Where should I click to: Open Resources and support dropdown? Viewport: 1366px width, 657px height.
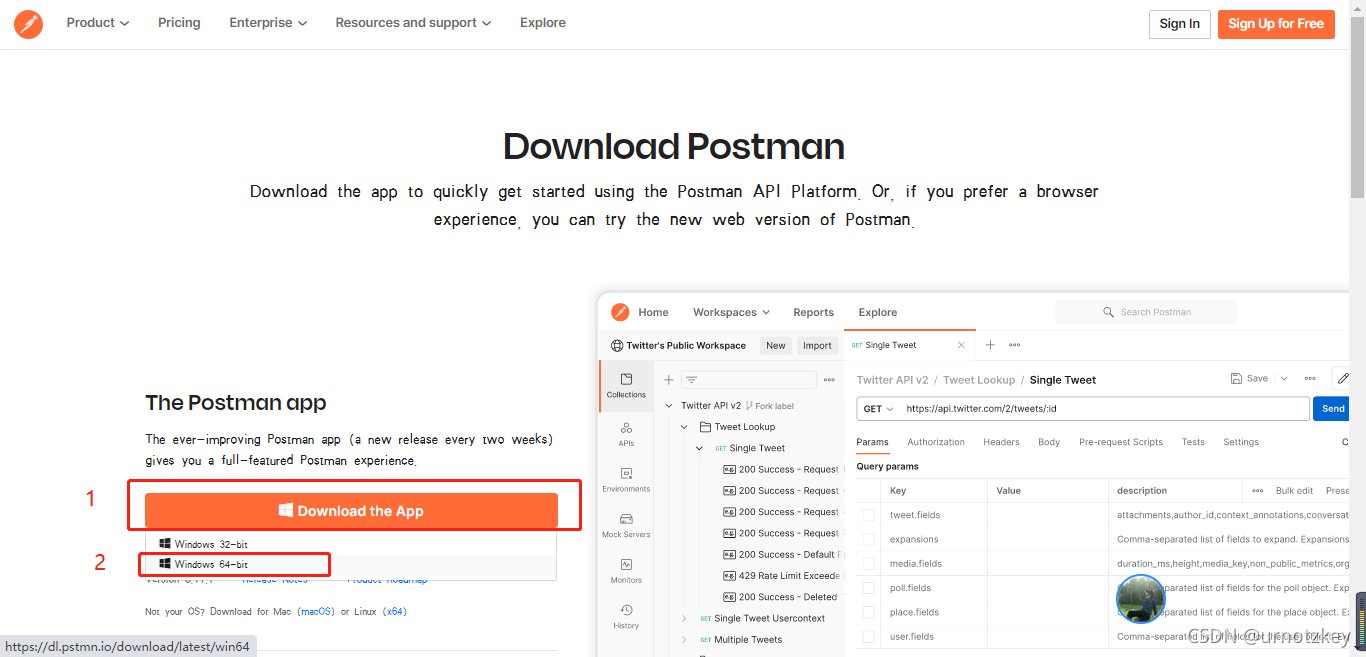pos(413,23)
